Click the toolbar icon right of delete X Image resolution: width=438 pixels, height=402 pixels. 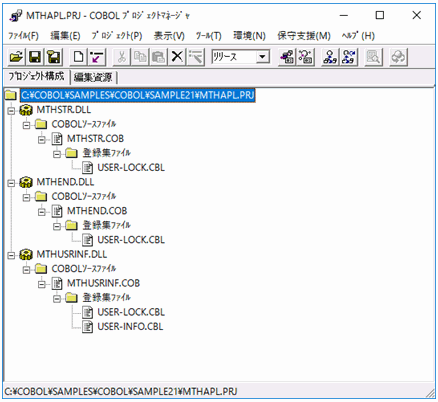pos(196,57)
